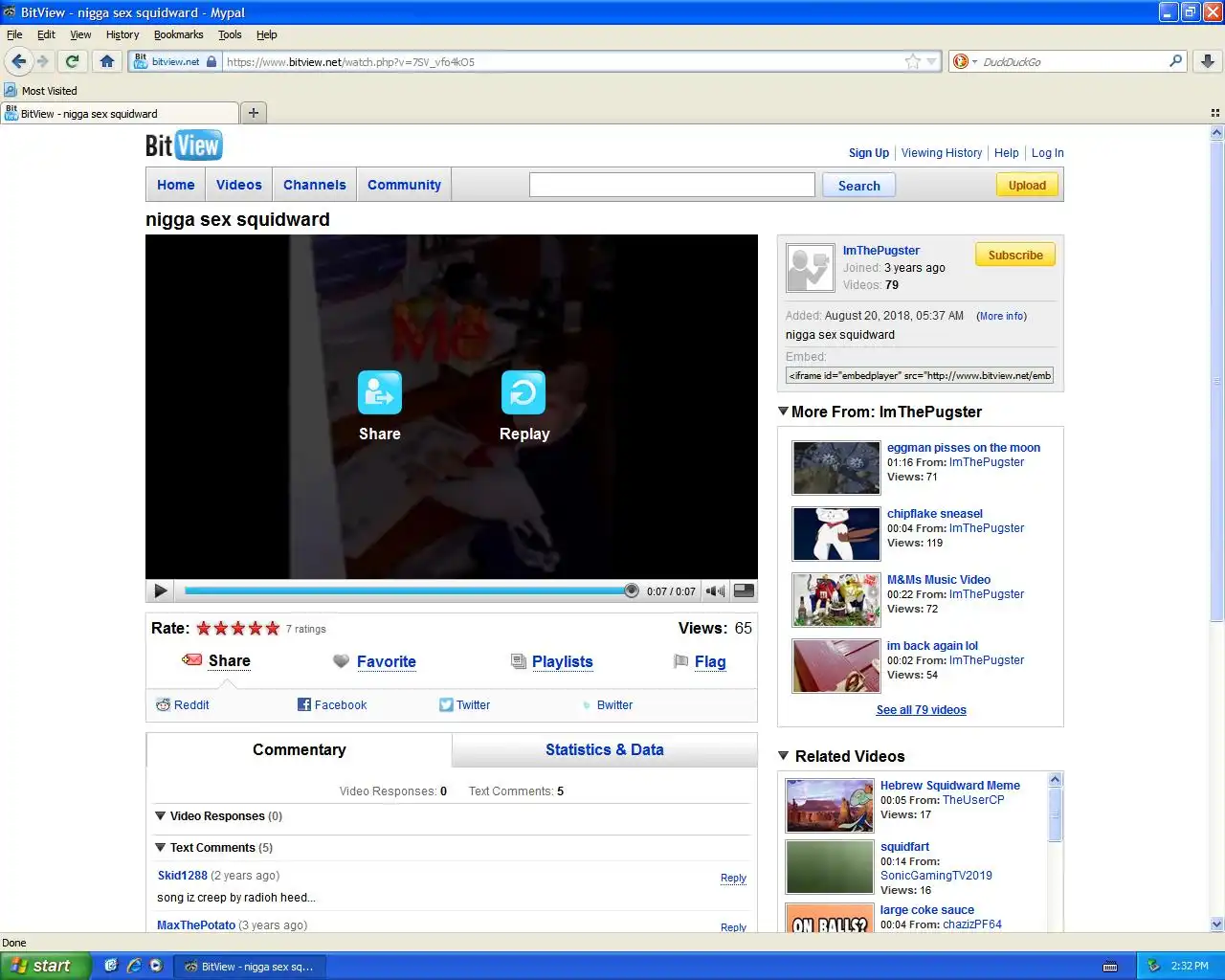Click the ImThePugster channel avatar
Image resolution: width=1225 pixels, height=980 pixels.
click(810, 267)
